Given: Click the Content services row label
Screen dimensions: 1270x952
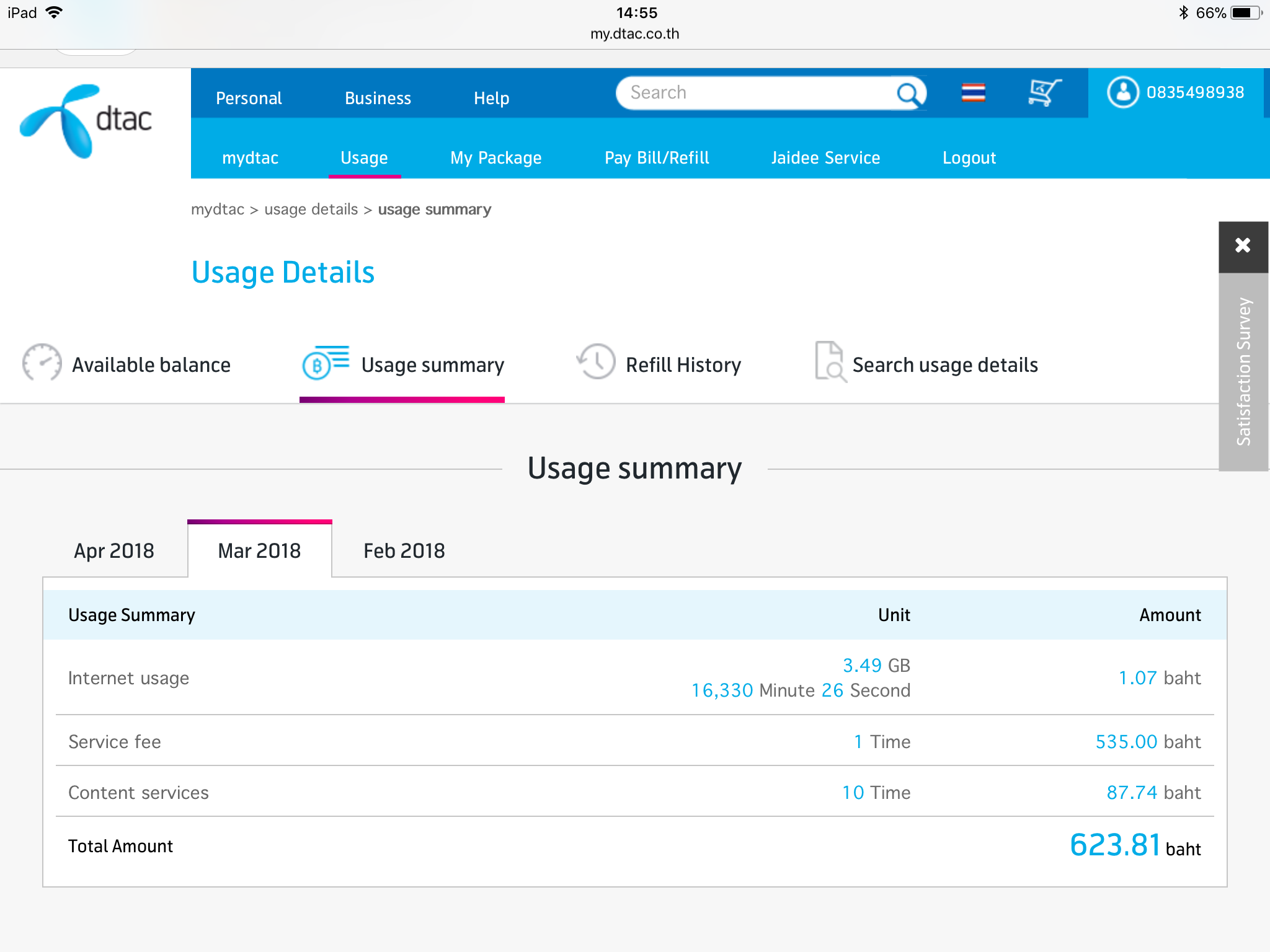Looking at the screenshot, I should pyautogui.click(x=139, y=793).
